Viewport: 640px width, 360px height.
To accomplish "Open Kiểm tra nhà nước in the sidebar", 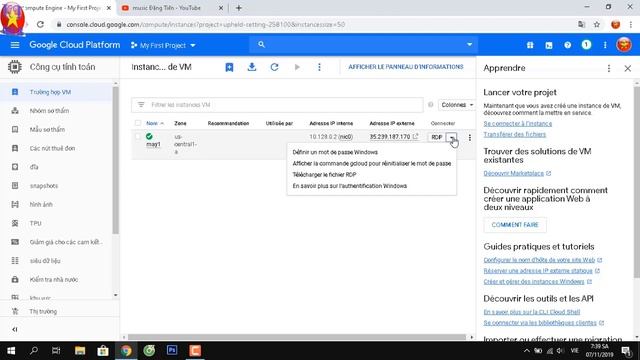I will 57,280.
